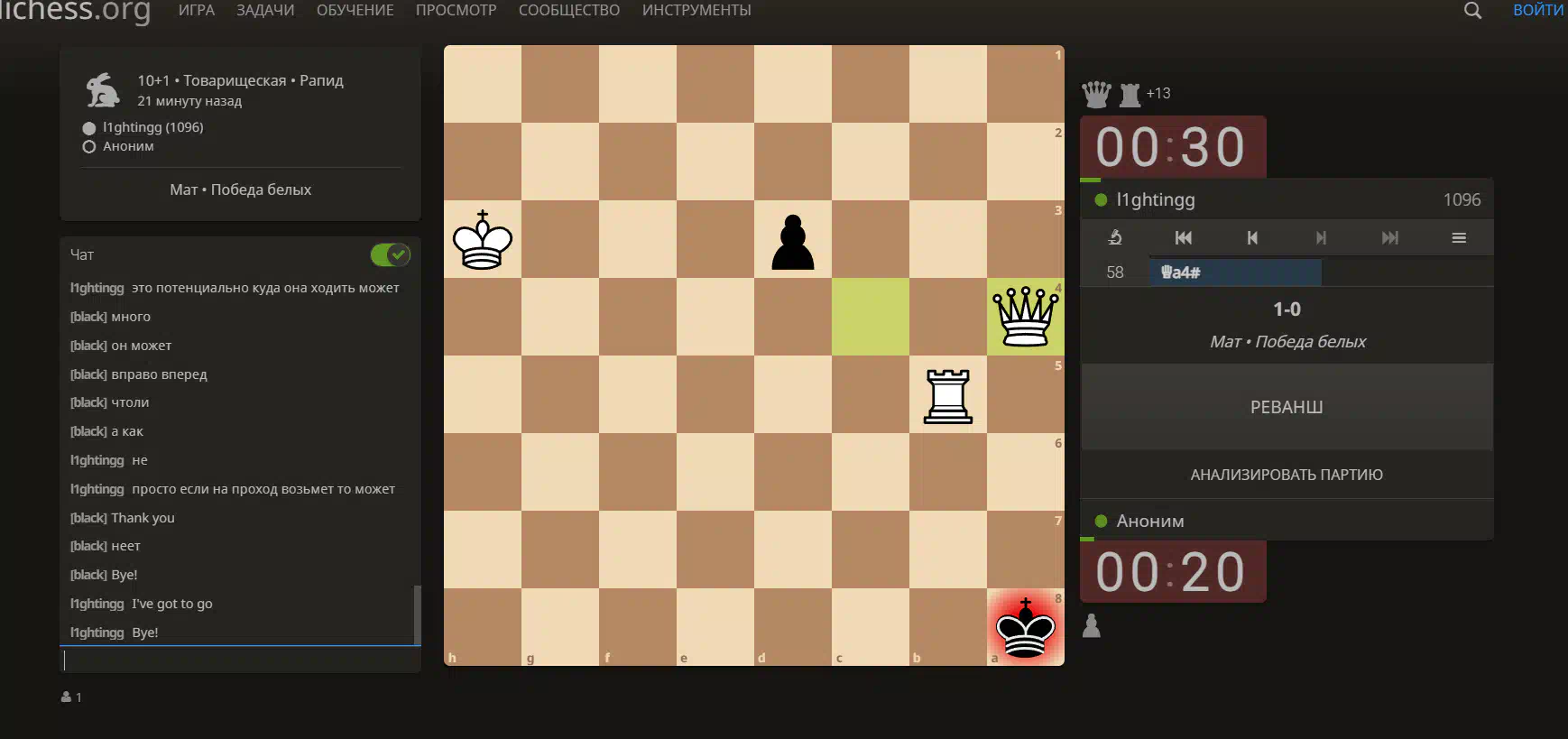Toggle the chat on/off switch
1568x739 pixels.
pos(390,255)
